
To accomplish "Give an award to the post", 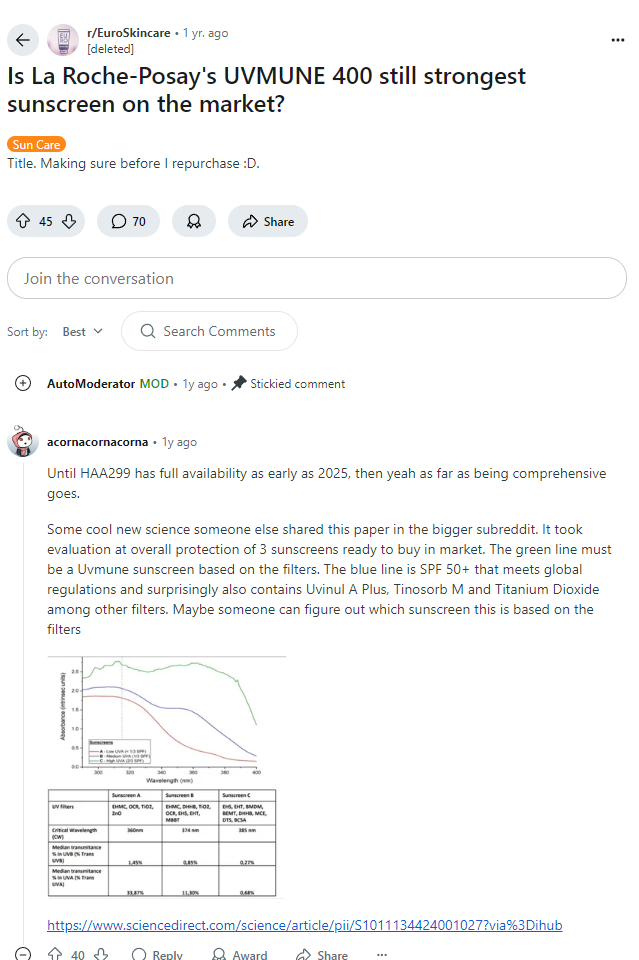I will pyautogui.click(x=193, y=221).
